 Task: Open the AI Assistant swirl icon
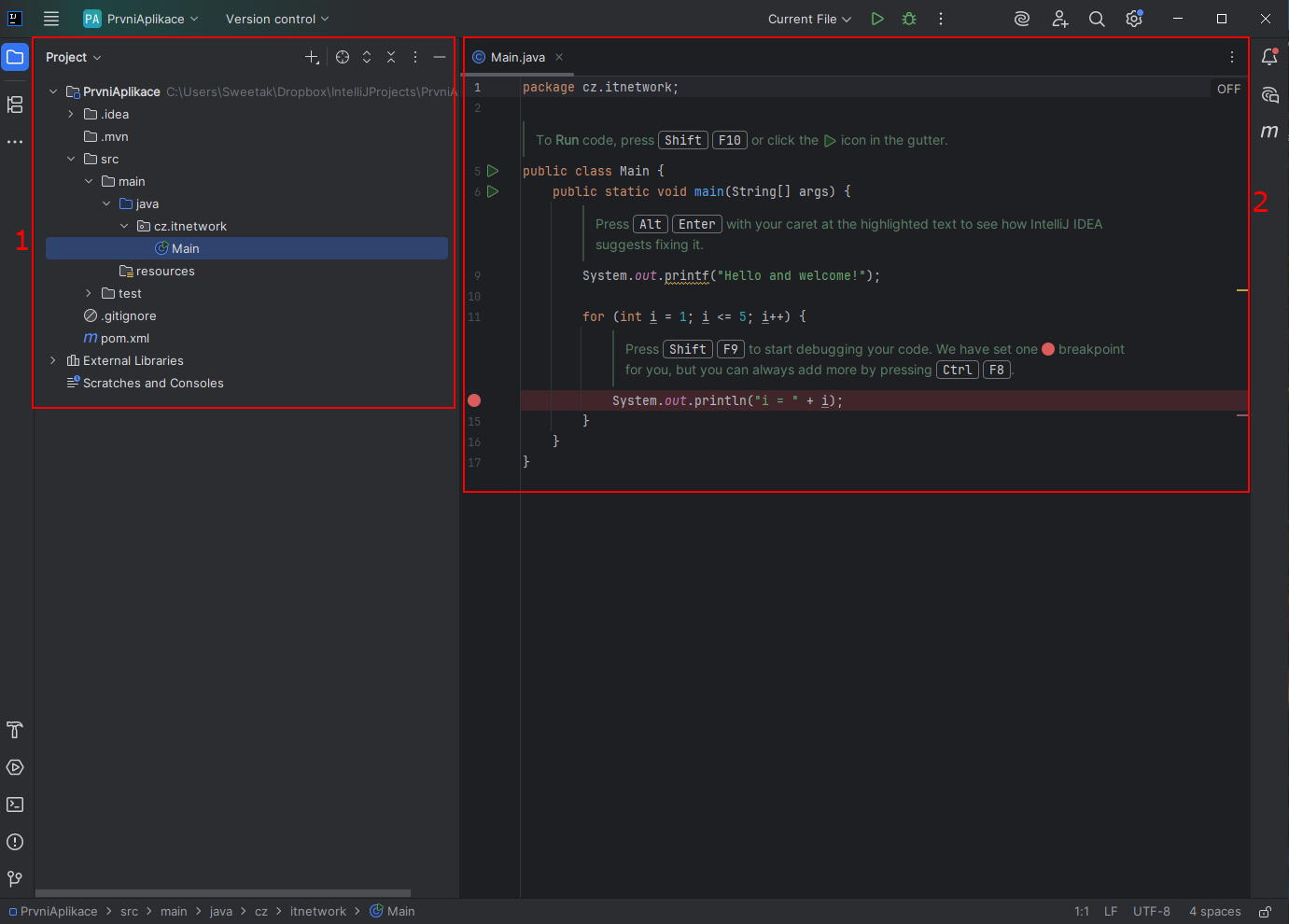pyautogui.click(x=1022, y=19)
